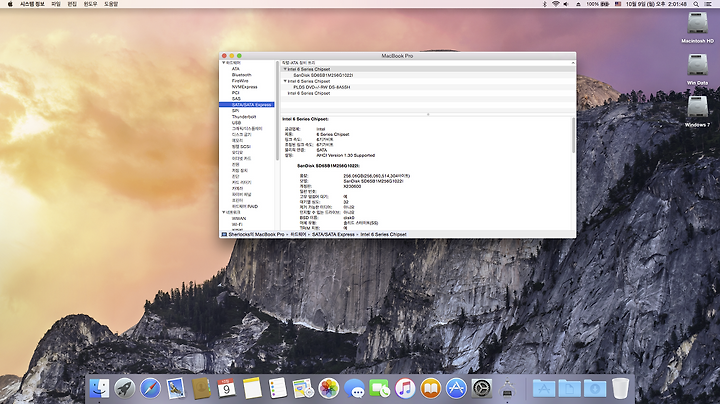Open the Apple menu
Viewport: 720px width, 404px height.
10,4
